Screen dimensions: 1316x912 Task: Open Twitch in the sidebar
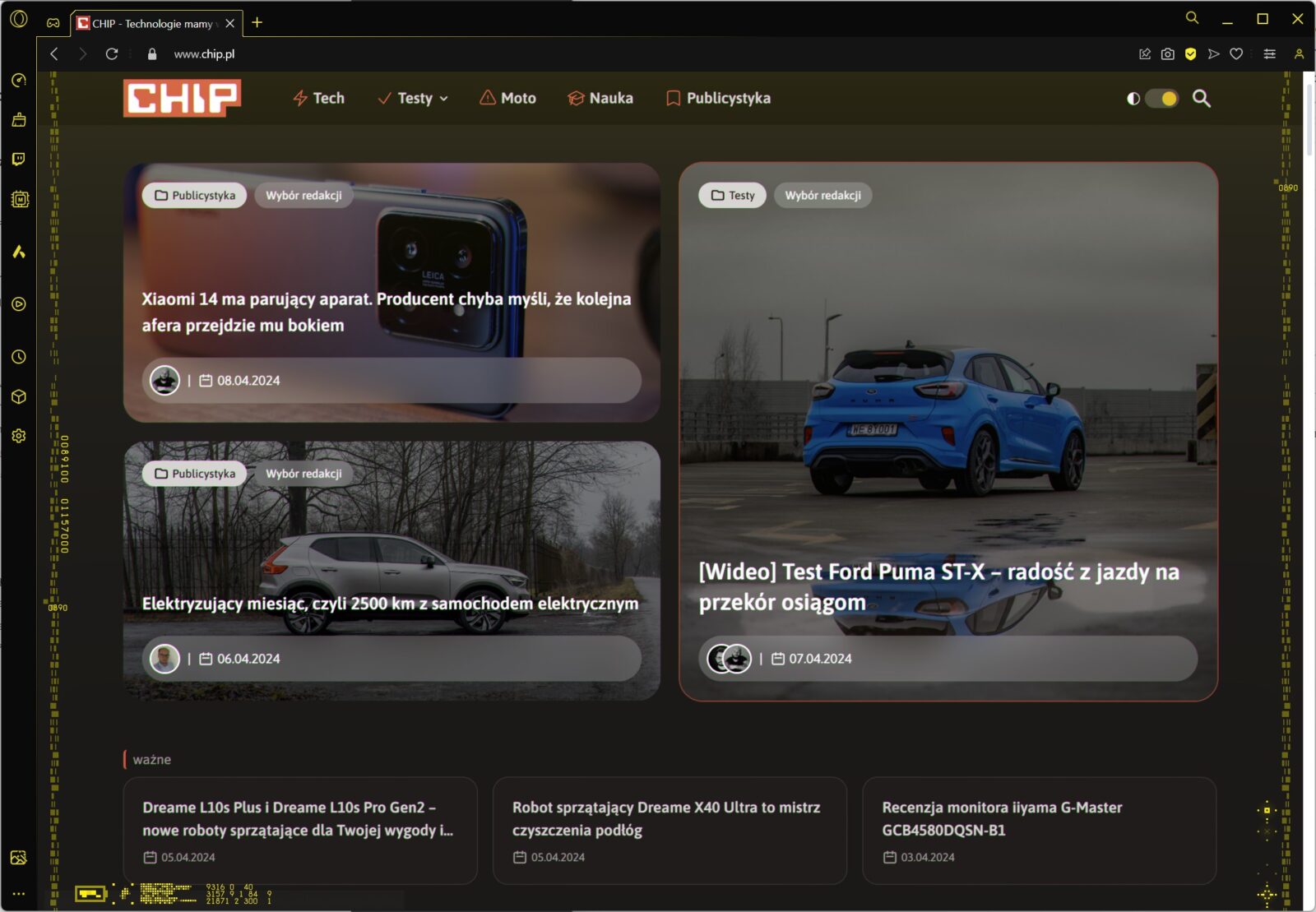point(19,159)
